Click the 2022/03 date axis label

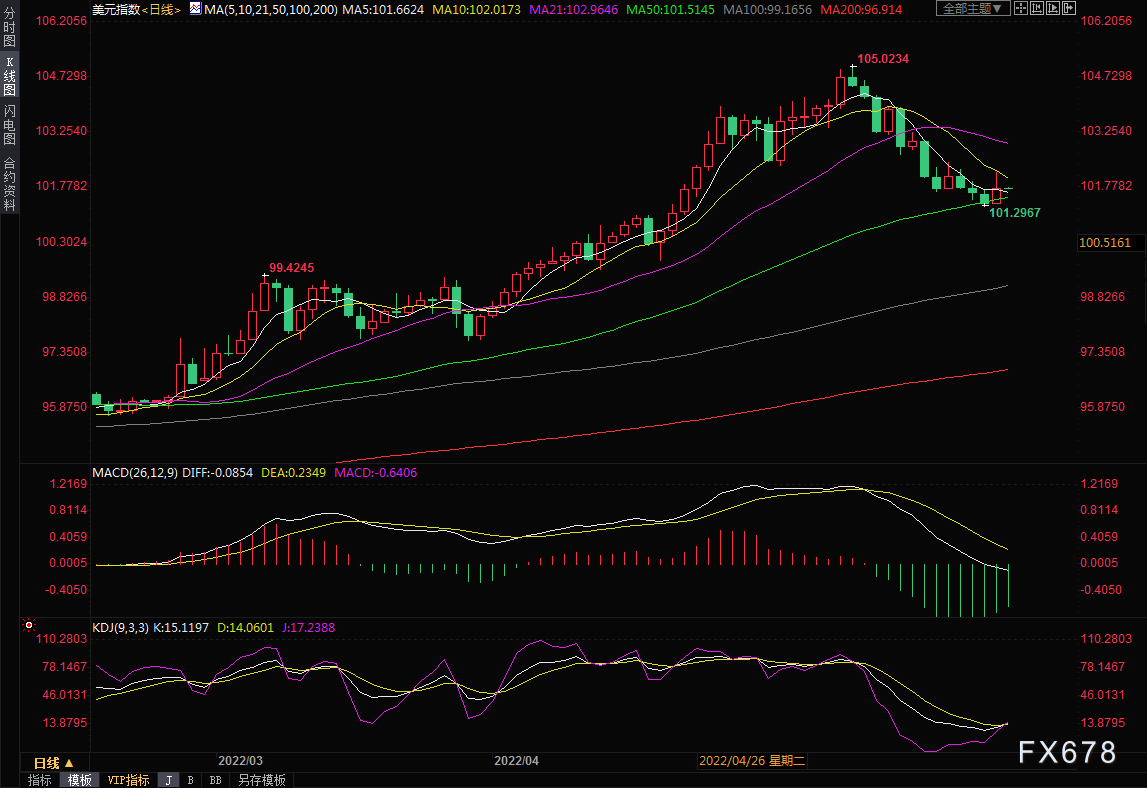click(240, 761)
